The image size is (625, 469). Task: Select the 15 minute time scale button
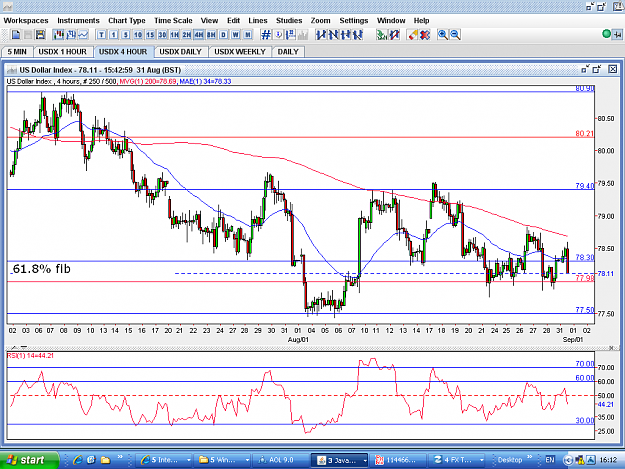click(x=150, y=35)
